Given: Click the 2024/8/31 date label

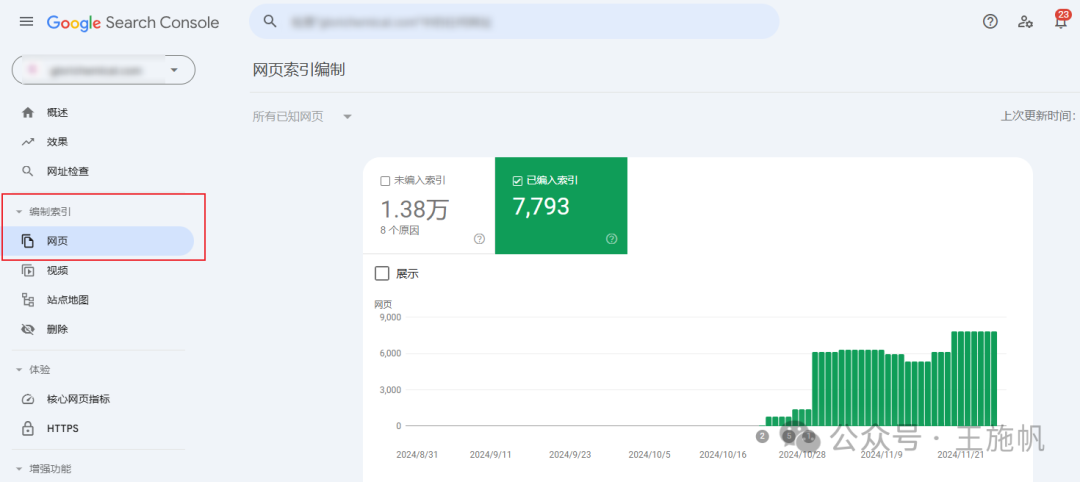Looking at the screenshot, I should (415, 455).
